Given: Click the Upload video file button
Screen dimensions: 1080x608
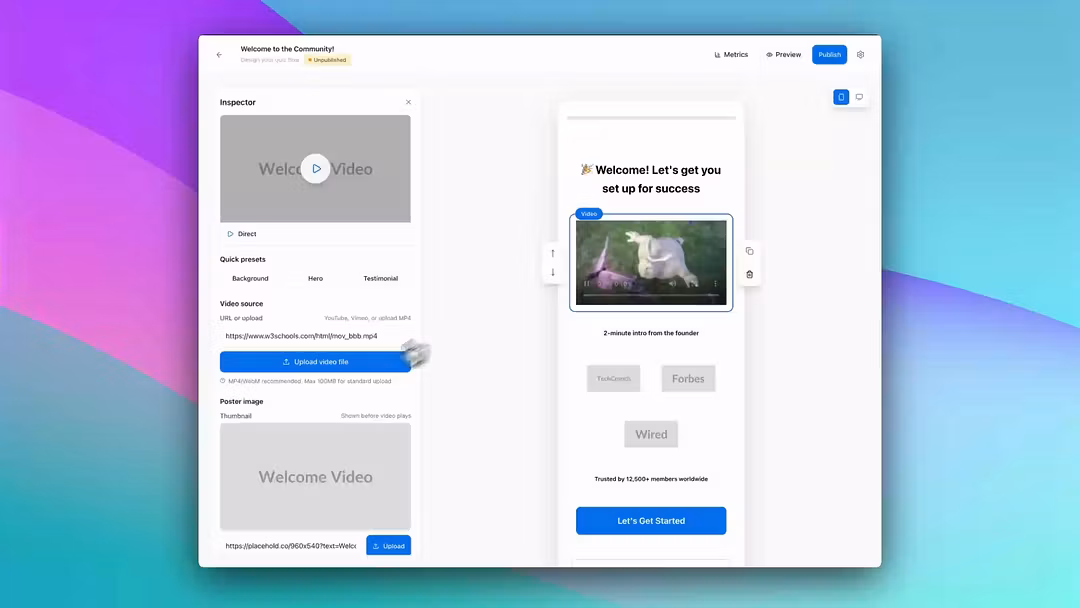Looking at the screenshot, I should 315,362.
